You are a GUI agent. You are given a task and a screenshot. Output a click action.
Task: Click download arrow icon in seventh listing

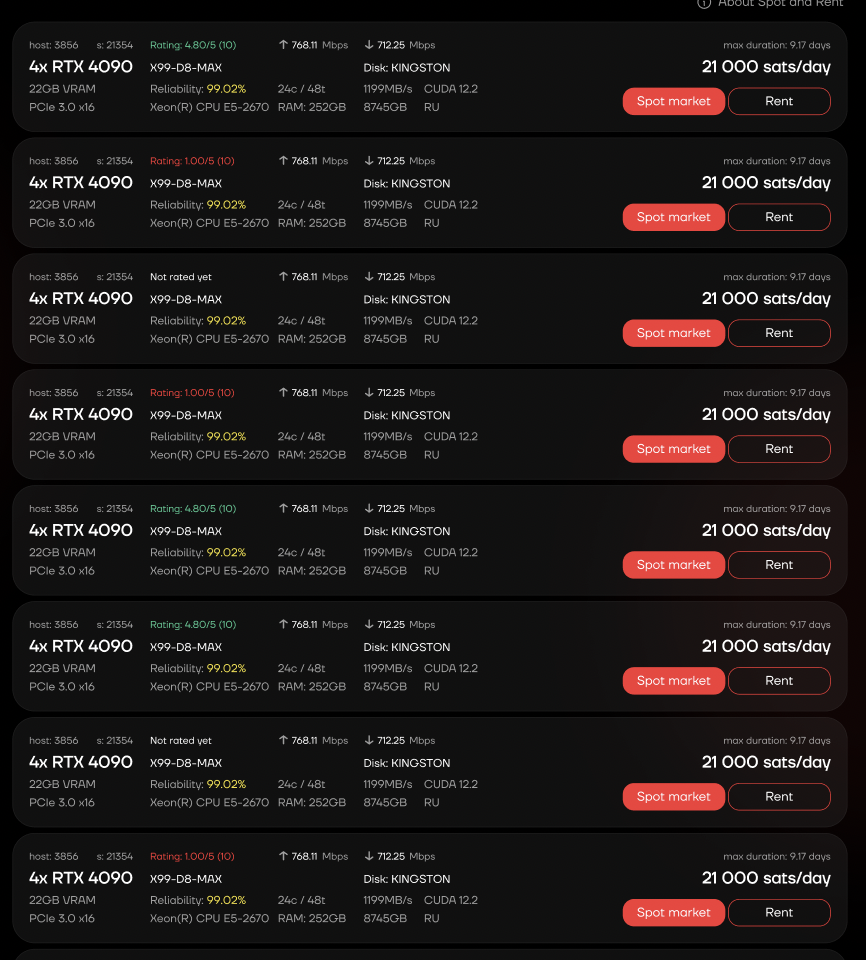pos(369,741)
